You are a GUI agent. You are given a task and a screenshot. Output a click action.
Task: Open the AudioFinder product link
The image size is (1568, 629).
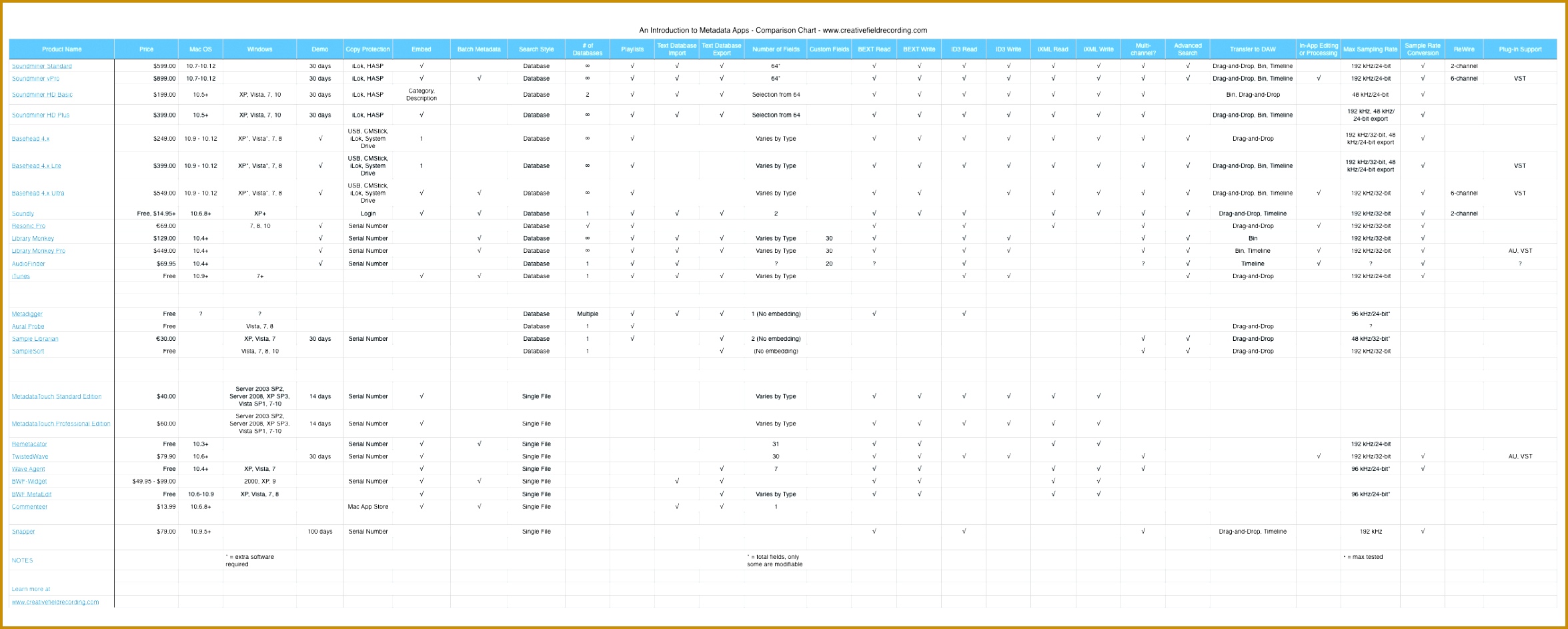[29, 263]
